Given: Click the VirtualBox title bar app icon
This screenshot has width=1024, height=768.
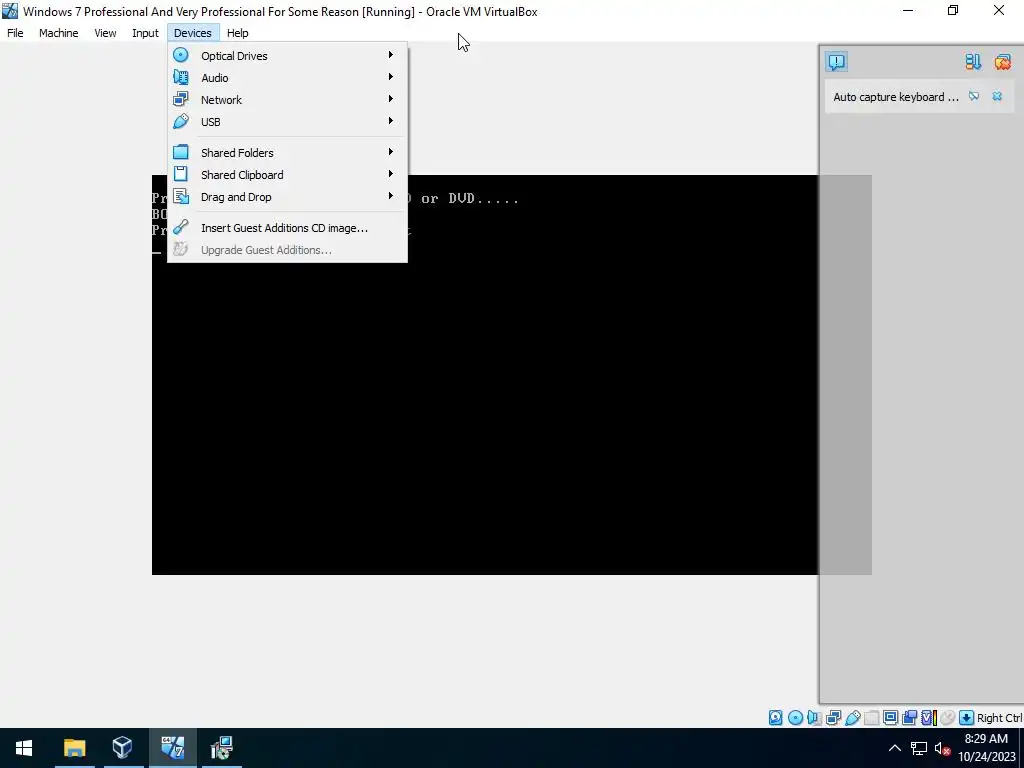Looking at the screenshot, I should pyautogui.click(x=10, y=11).
